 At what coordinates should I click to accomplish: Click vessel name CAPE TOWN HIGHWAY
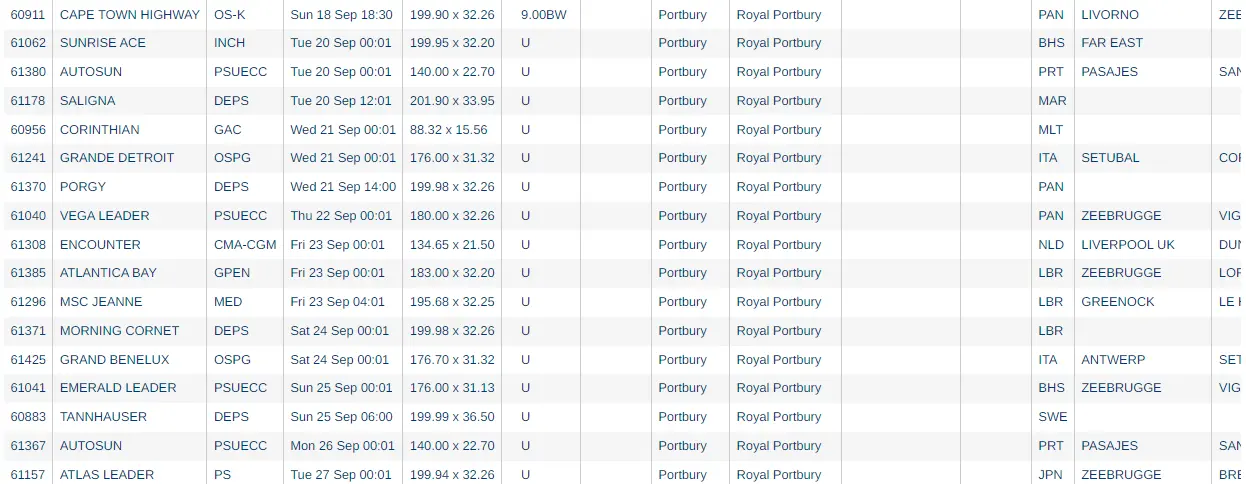coord(130,14)
